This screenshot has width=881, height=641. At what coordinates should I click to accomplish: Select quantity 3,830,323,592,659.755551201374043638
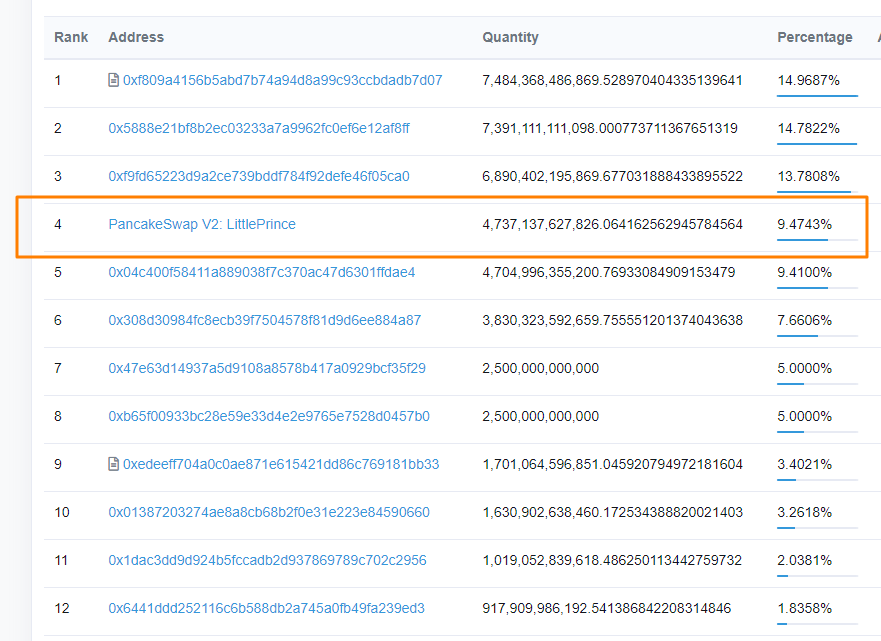[612, 320]
